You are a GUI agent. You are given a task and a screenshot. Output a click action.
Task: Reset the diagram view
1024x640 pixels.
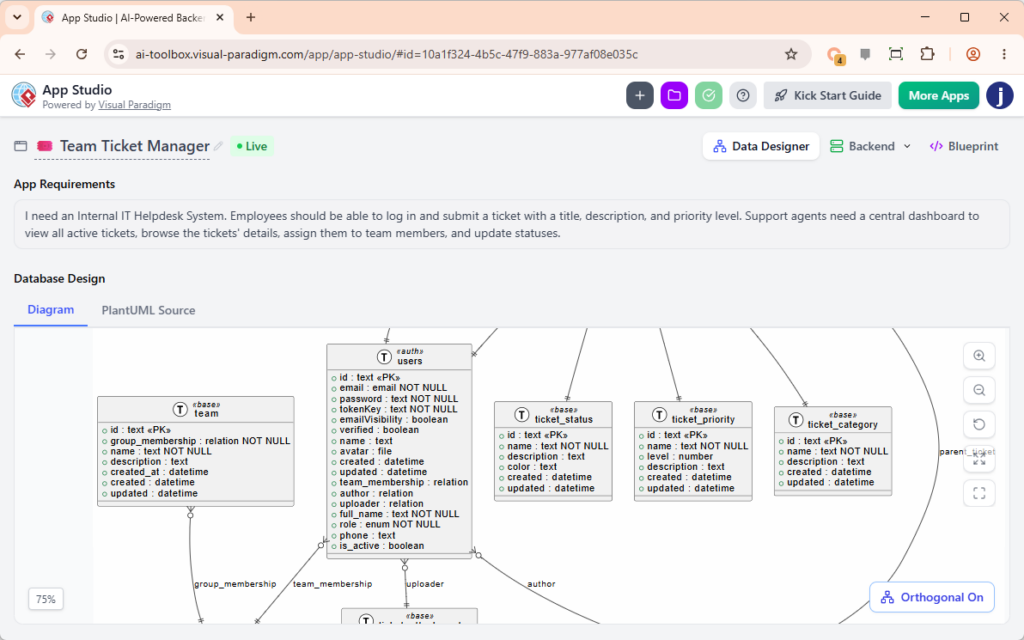coord(979,424)
